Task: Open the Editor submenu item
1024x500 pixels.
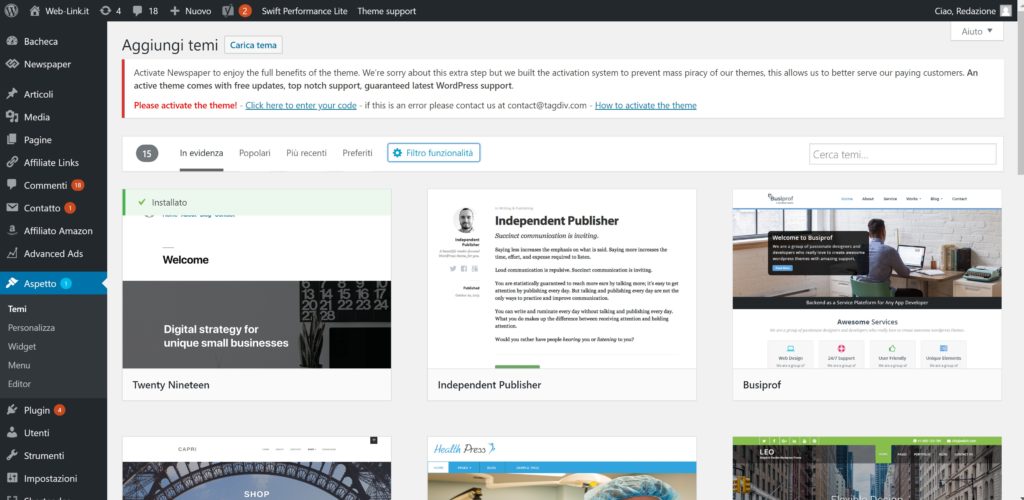Action: (x=20, y=384)
